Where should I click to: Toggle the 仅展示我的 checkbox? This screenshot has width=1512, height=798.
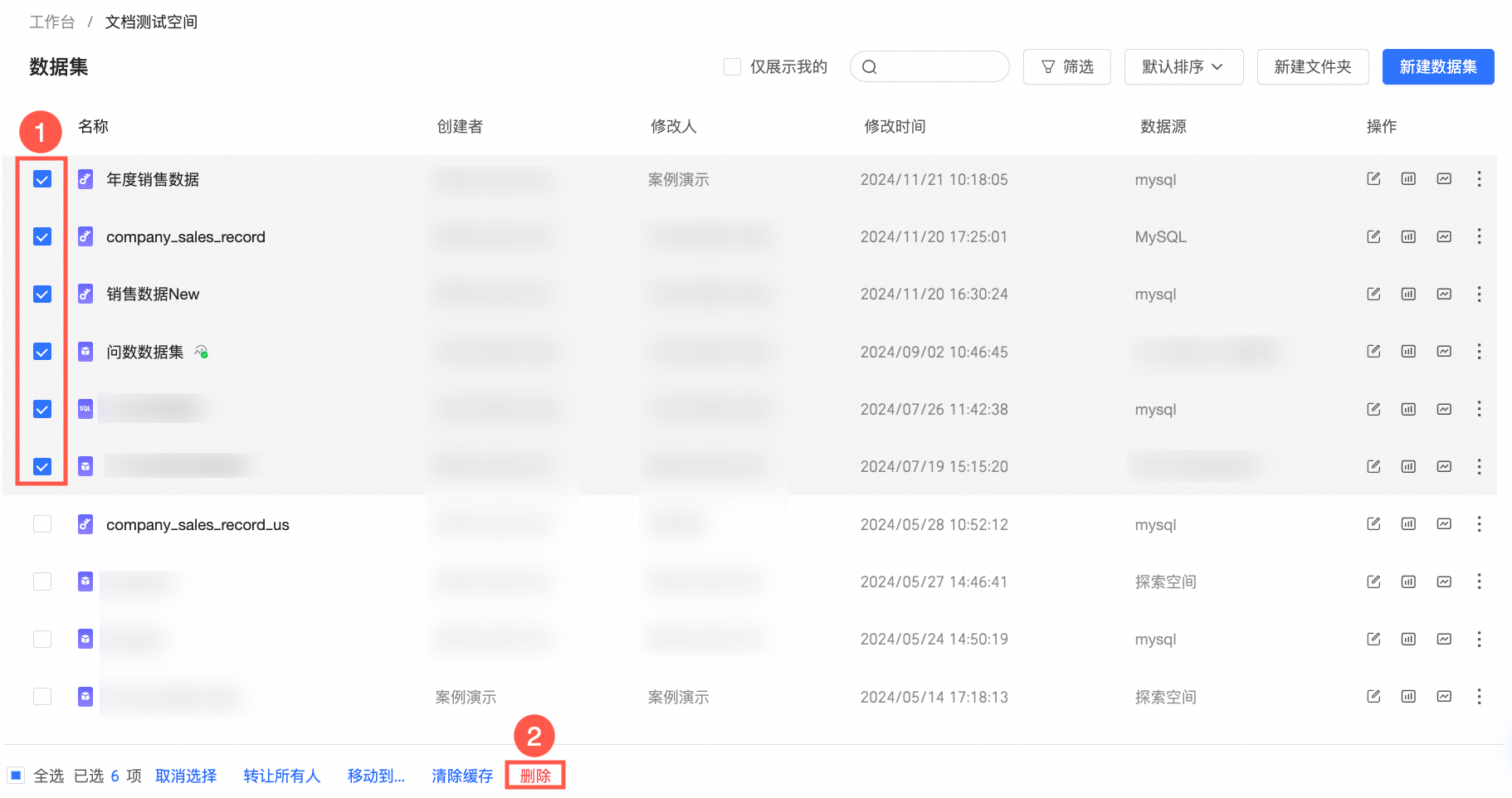[732, 67]
